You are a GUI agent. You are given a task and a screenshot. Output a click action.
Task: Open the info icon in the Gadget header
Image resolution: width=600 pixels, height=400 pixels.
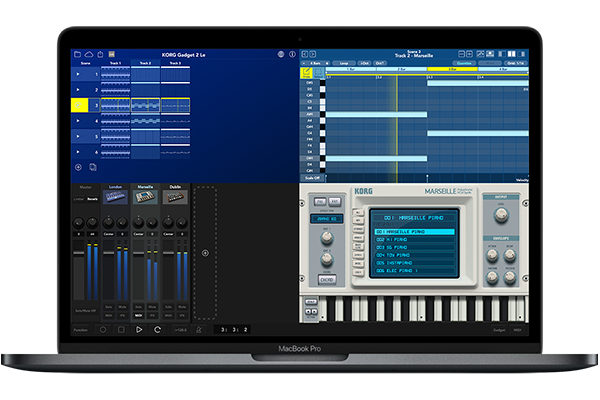pos(292,54)
